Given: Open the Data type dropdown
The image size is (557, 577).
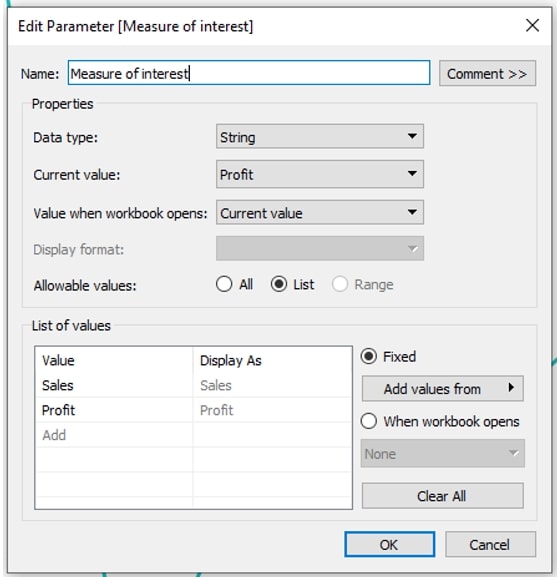Looking at the screenshot, I should click(x=320, y=137).
